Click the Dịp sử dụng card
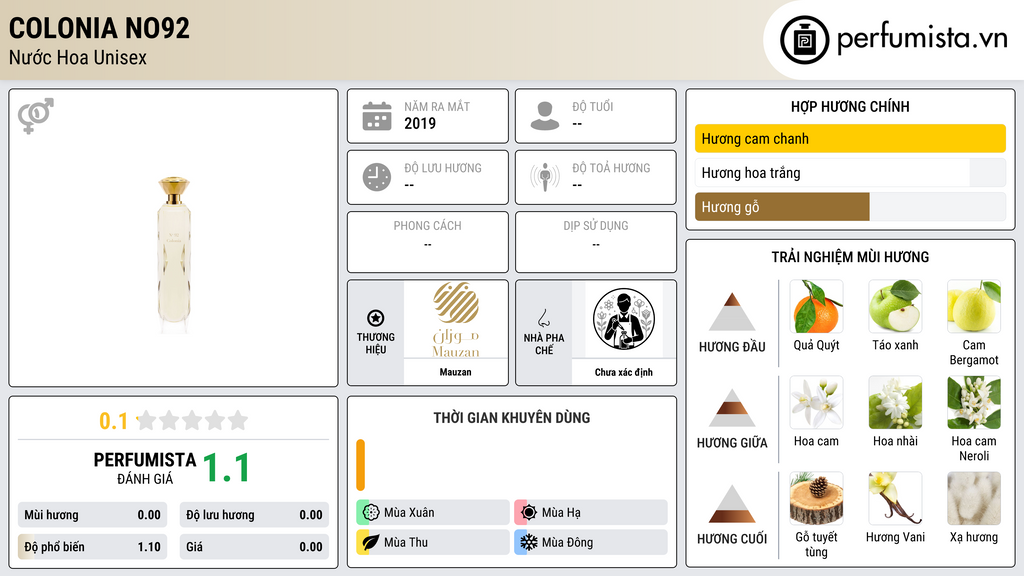 click(x=596, y=242)
